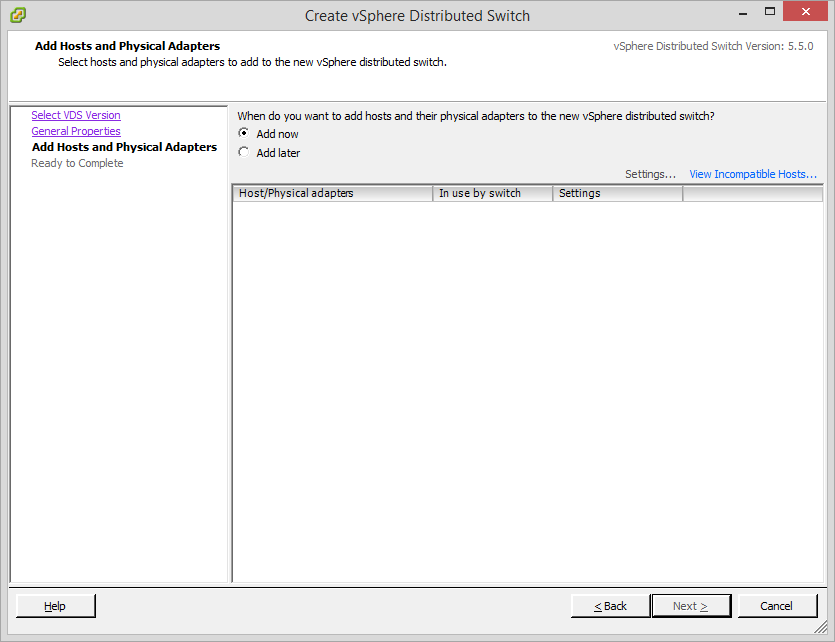This screenshot has height=642, width=835.
Task: Select the Add now radio button
Action: coord(244,134)
